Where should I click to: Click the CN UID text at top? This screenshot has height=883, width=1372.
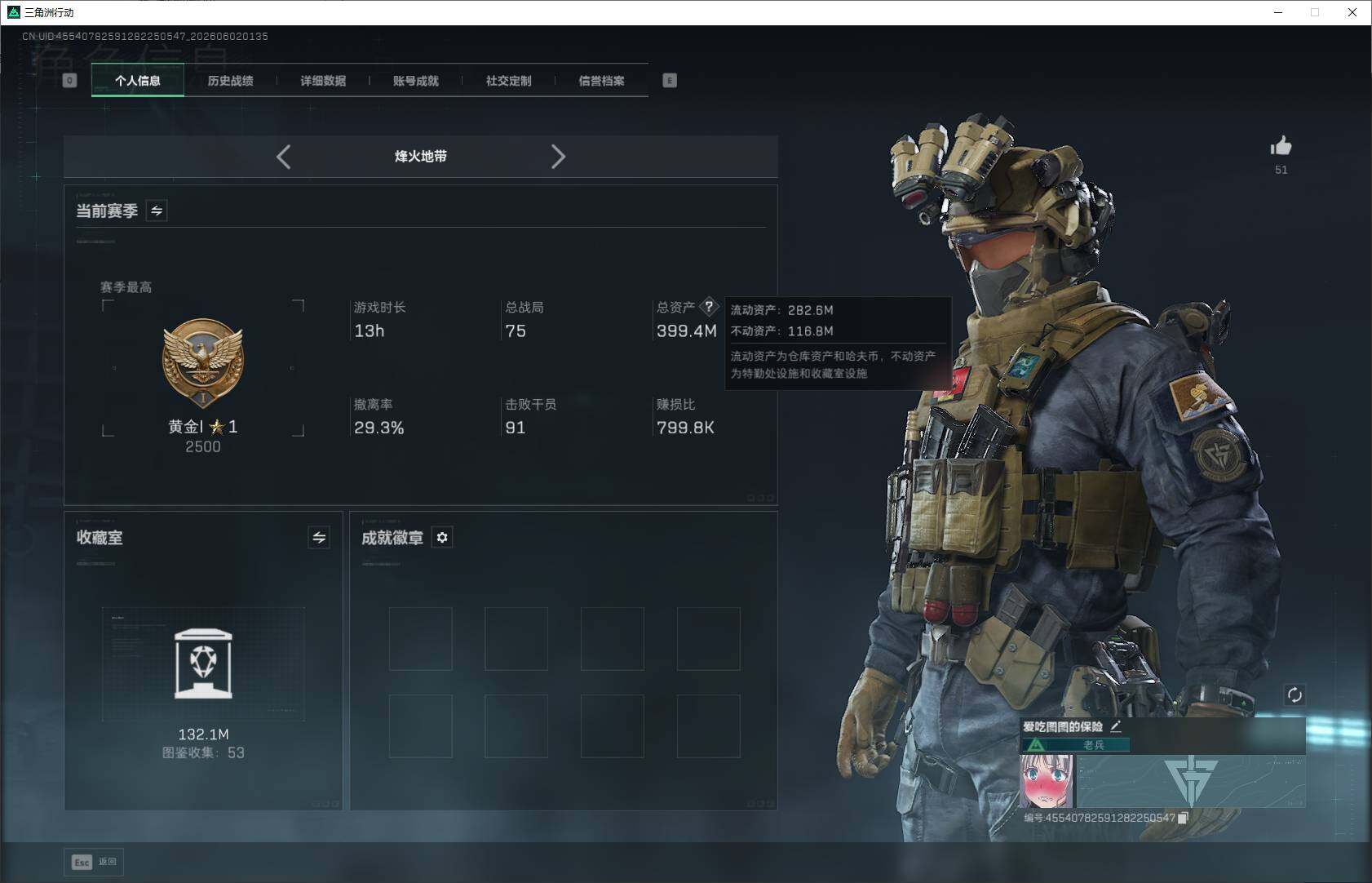click(x=145, y=36)
